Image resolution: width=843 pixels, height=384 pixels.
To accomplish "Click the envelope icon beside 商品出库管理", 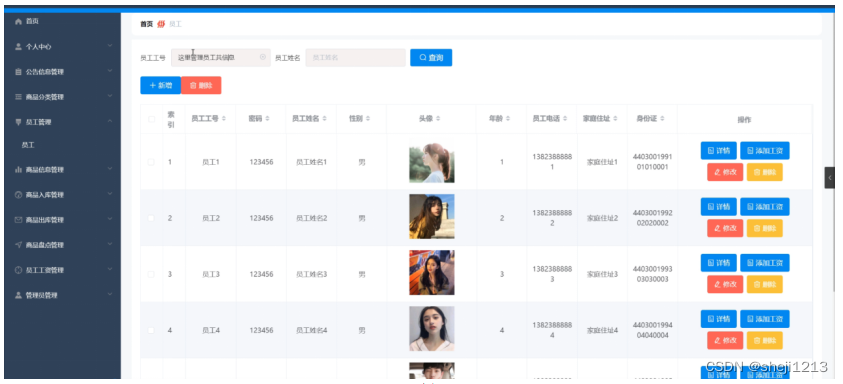I will [18, 220].
